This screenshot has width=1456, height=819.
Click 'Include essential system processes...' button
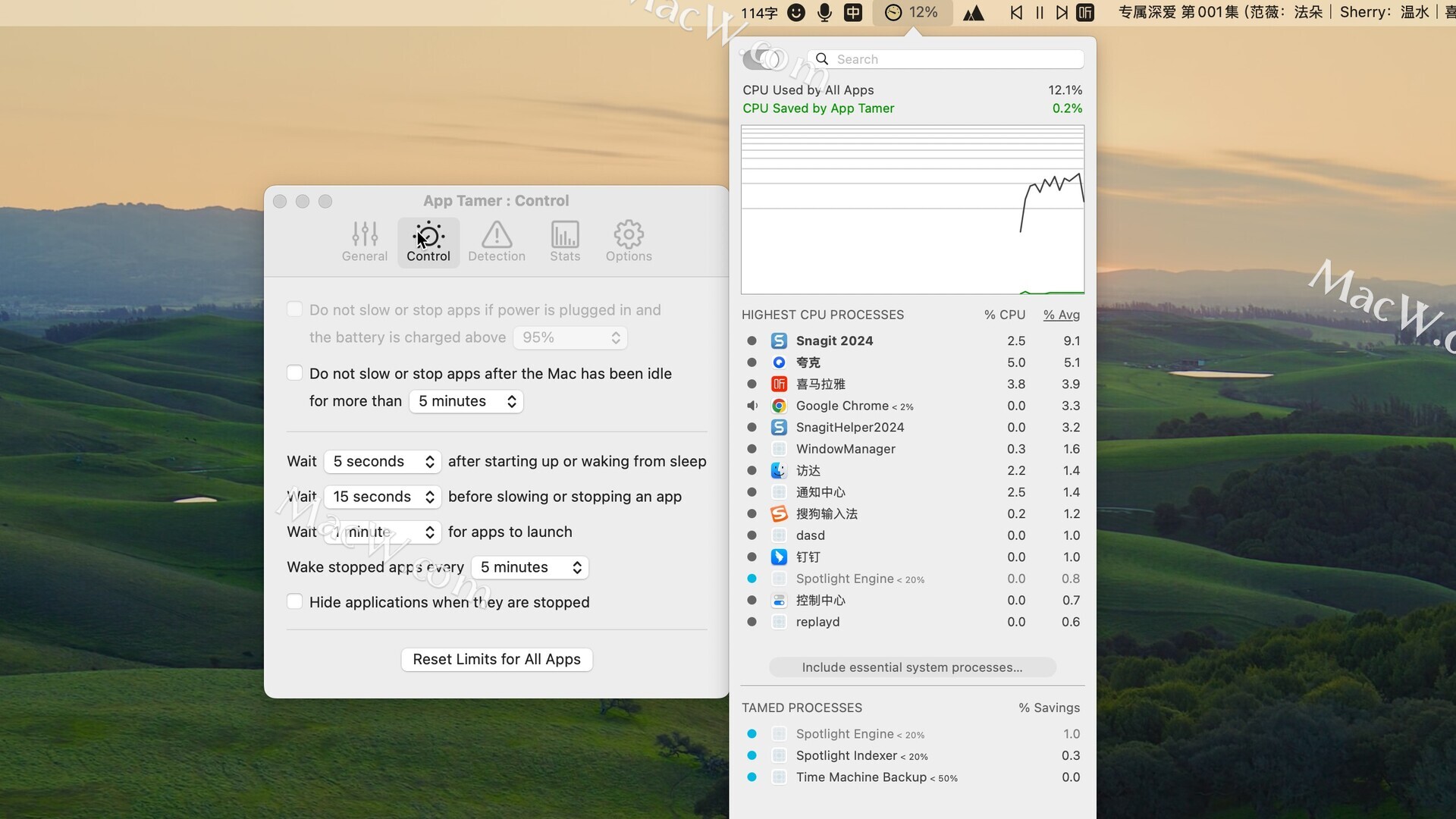point(912,667)
